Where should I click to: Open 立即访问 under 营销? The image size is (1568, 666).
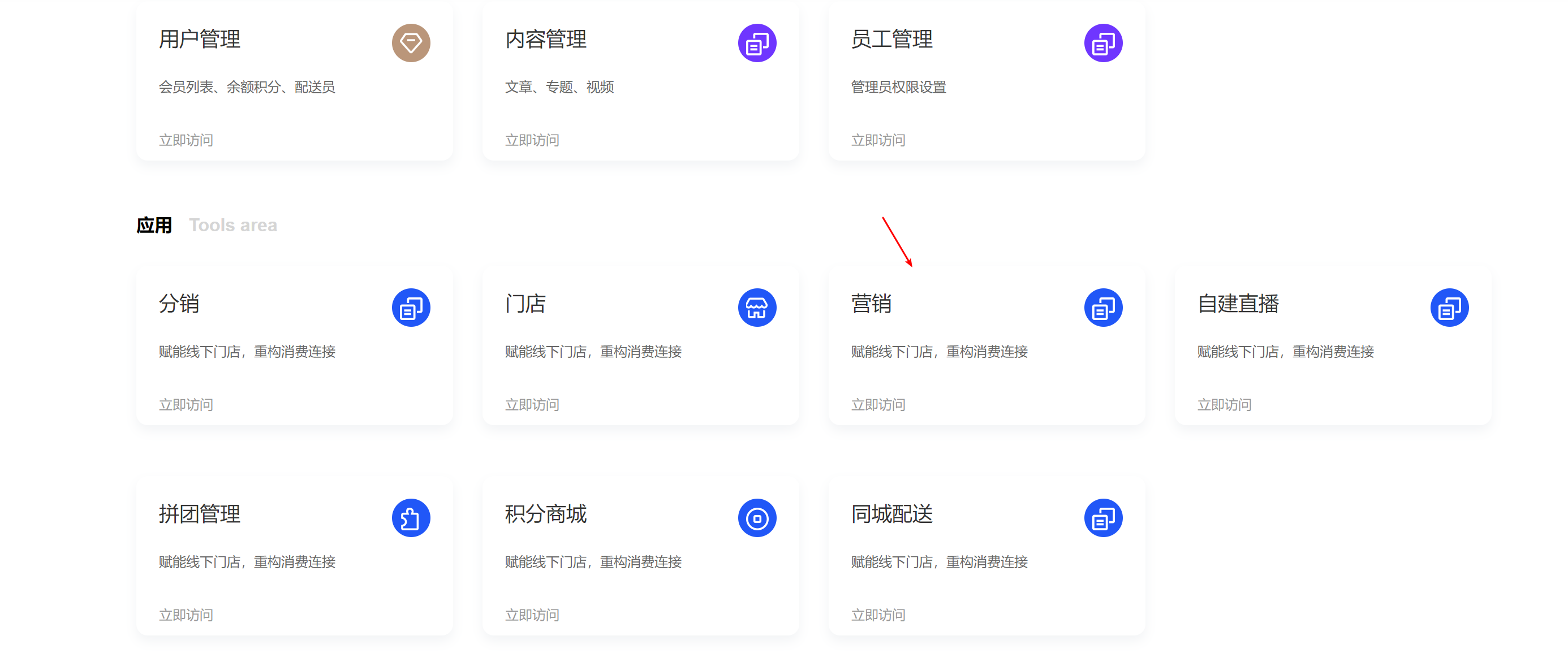tap(878, 405)
